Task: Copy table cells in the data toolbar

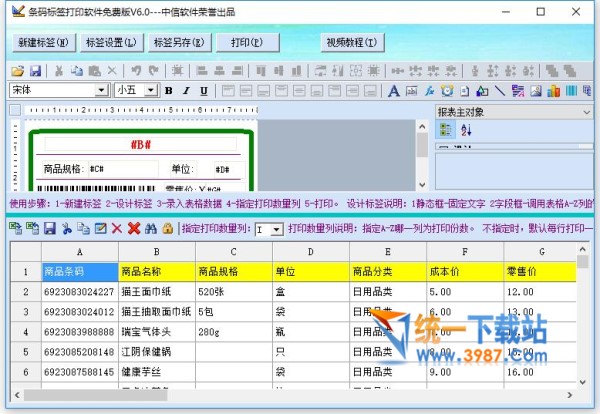Action: pos(83,228)
